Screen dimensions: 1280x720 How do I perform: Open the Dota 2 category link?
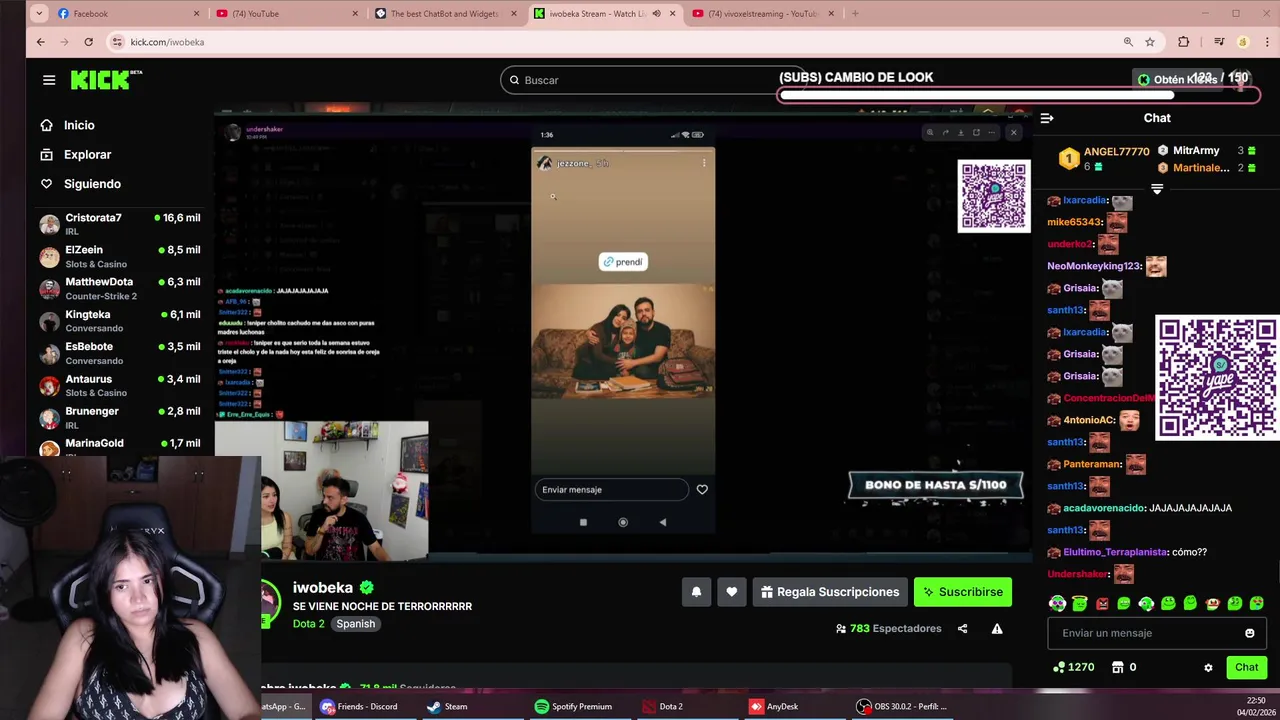(x=308, y=624)
